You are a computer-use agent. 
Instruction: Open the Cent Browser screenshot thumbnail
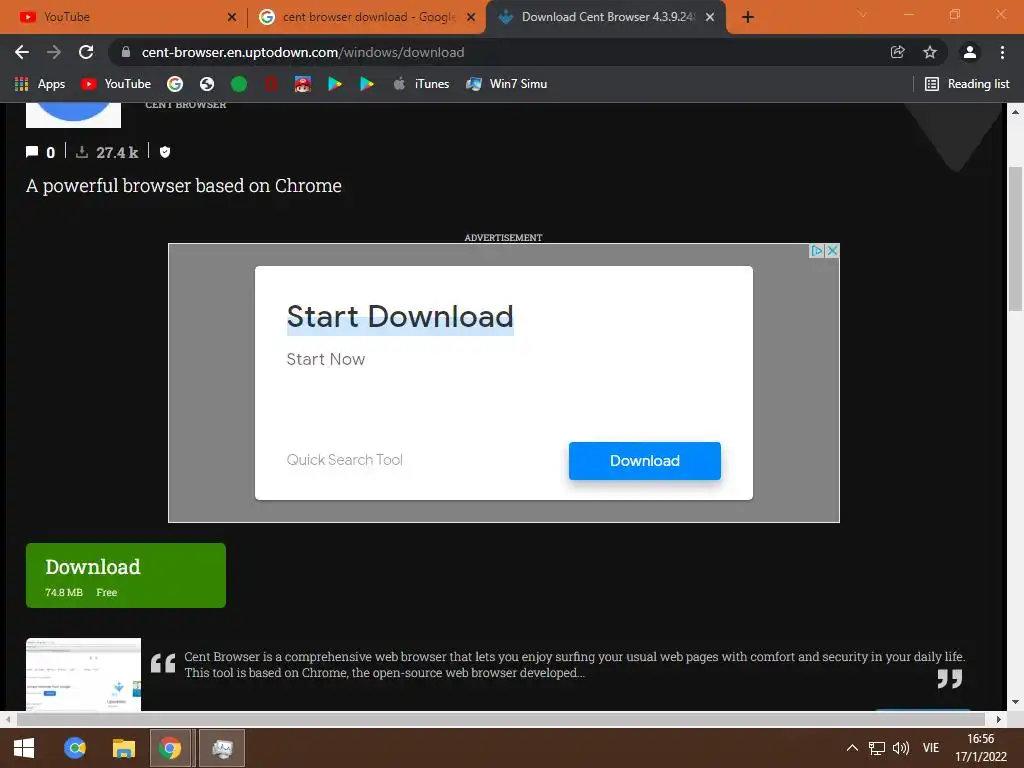[x=84, y=674]
